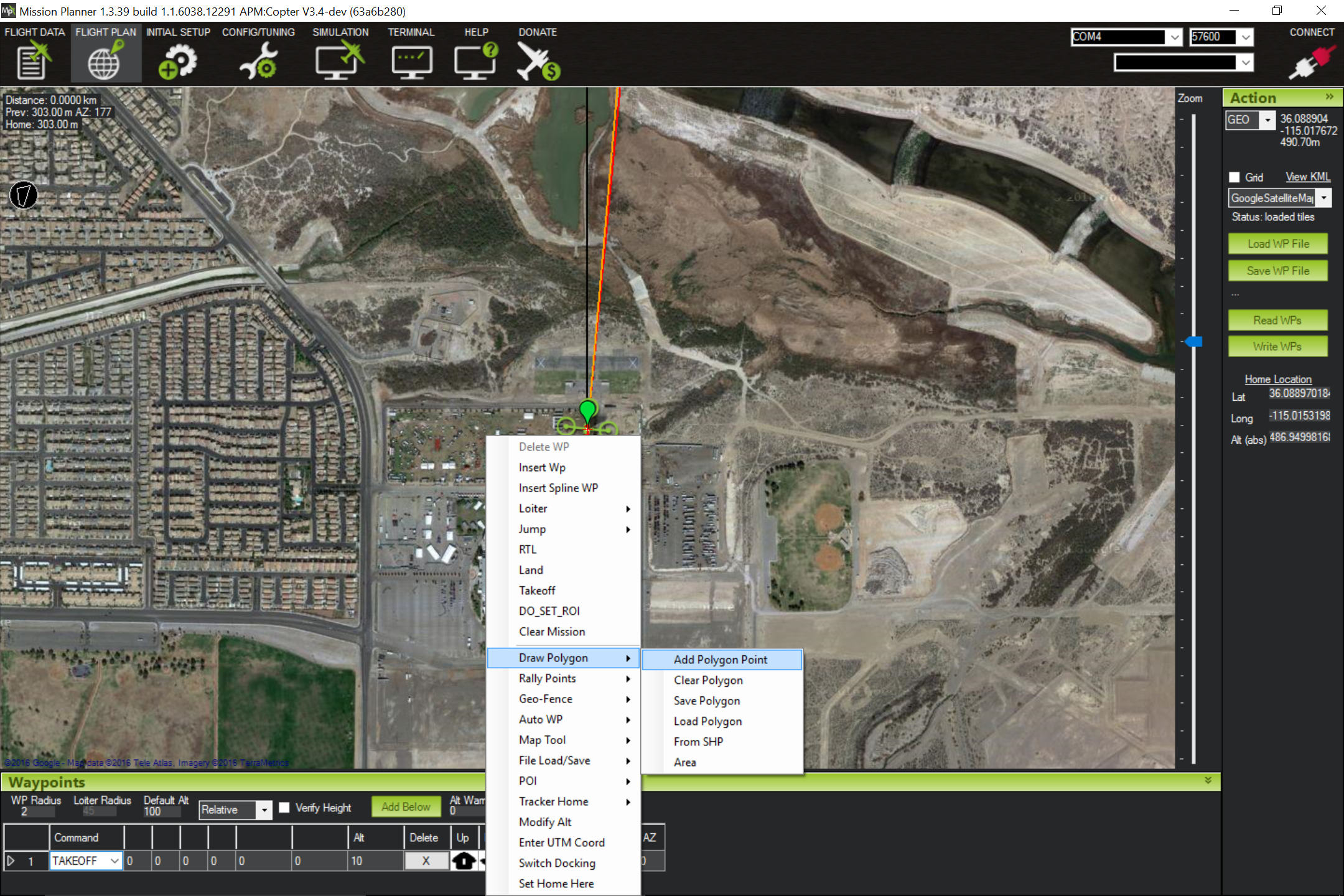Viewport: 1344px width, 896px height.
Task: Open the GEO coordinate format dropdown
Action: (x=1267, y=119)
